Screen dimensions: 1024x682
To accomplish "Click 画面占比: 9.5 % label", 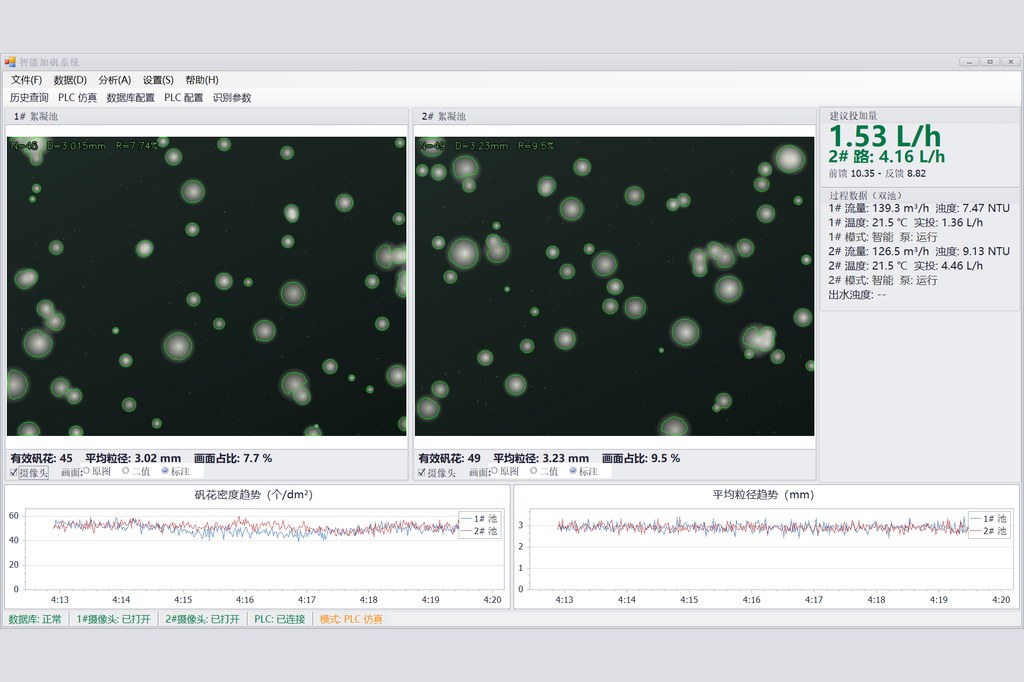I will 641,458.
